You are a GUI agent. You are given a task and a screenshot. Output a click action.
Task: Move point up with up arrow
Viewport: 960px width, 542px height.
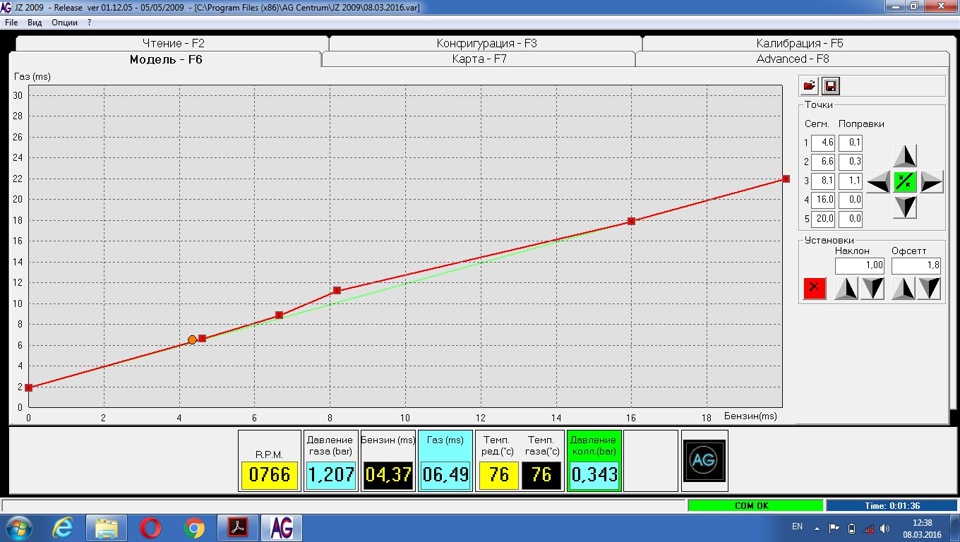coord(905,156)
